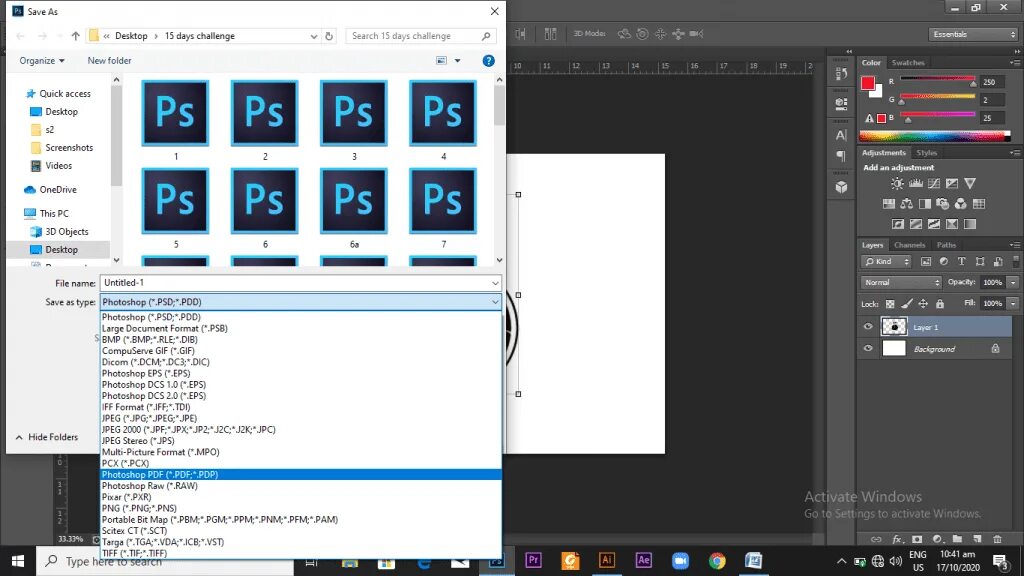Click the red R color slider
Screen dimensions: 1024x576
coord(938,79)
